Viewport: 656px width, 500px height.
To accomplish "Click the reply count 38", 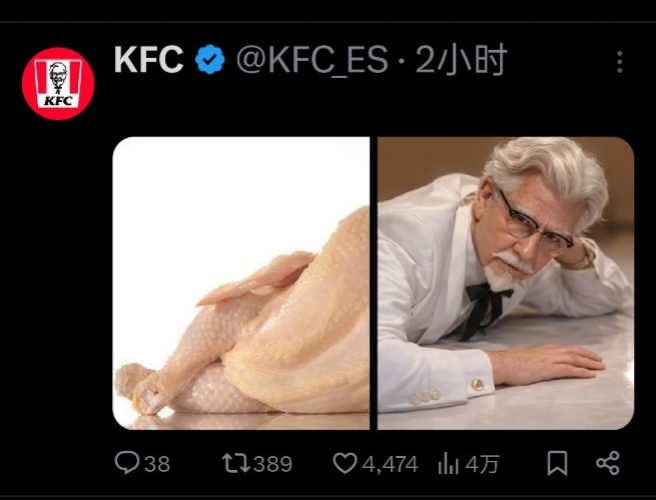I will pos(157,464).
